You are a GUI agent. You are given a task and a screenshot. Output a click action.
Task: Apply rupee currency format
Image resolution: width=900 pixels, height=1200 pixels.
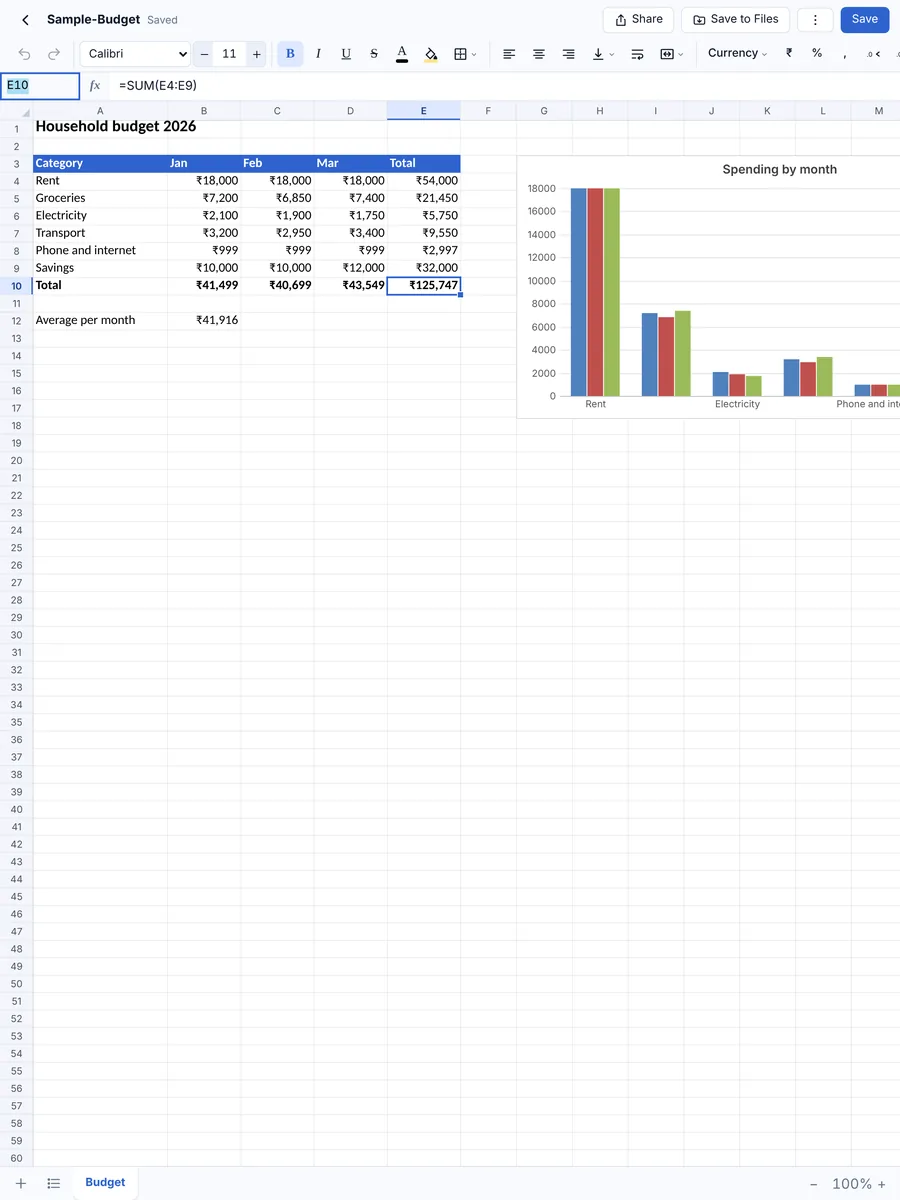click(789, 53)
